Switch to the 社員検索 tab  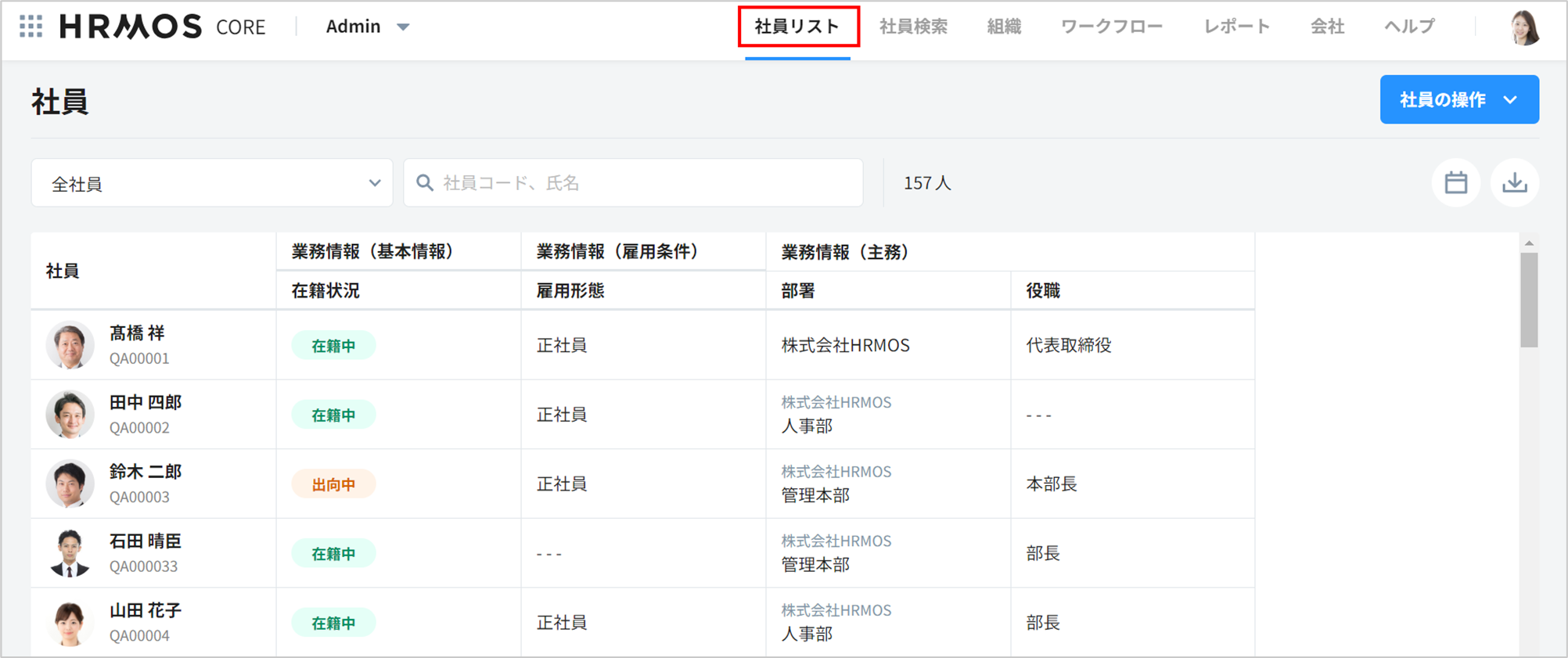913,27
